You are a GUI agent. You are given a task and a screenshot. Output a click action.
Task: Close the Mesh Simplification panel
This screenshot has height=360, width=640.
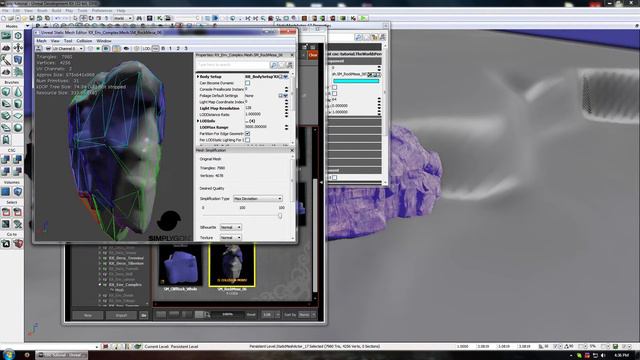coord(292,150)
